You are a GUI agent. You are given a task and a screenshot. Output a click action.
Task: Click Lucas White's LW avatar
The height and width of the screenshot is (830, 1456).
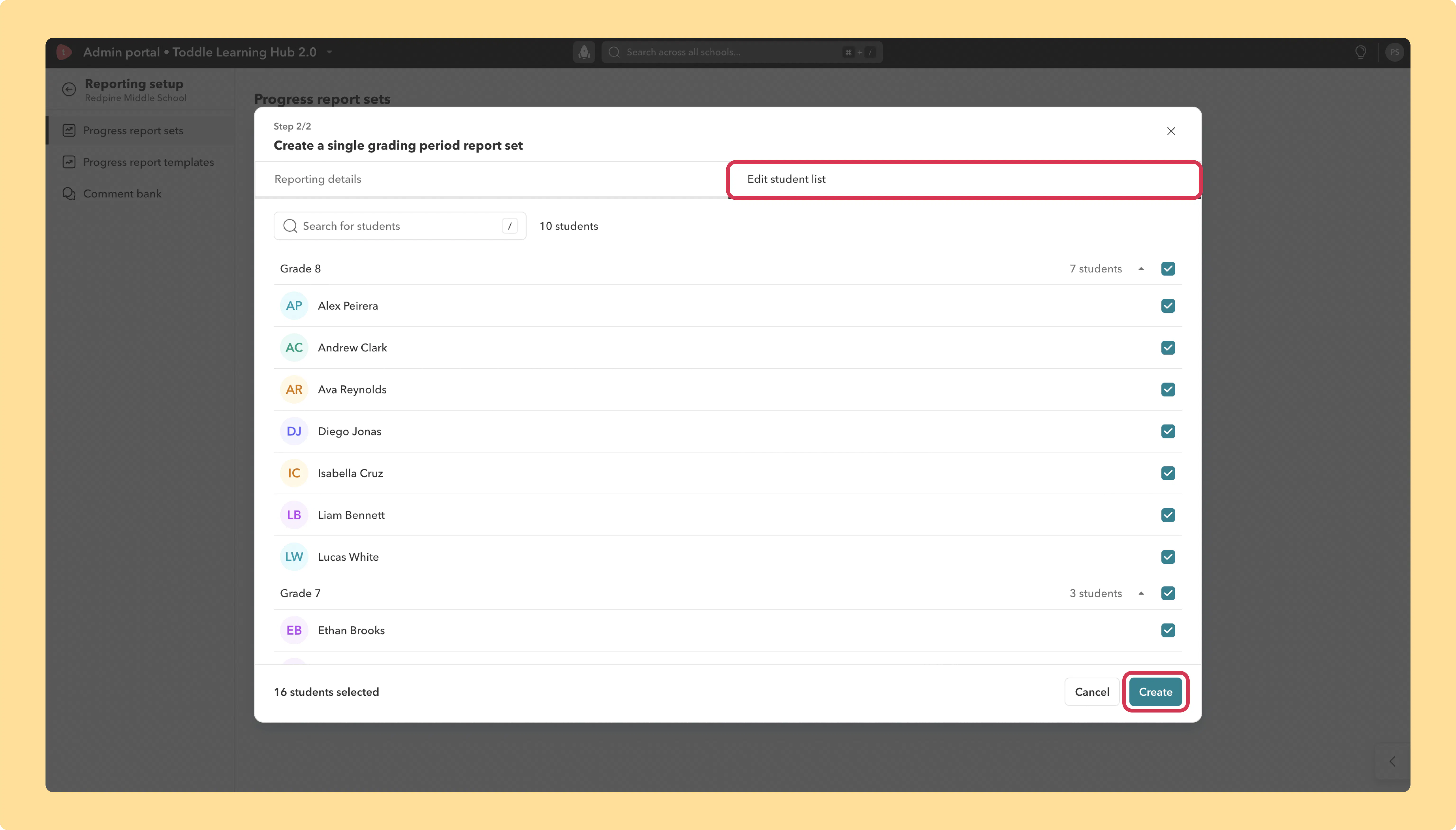pyautogui.click(x=294, y=557)
